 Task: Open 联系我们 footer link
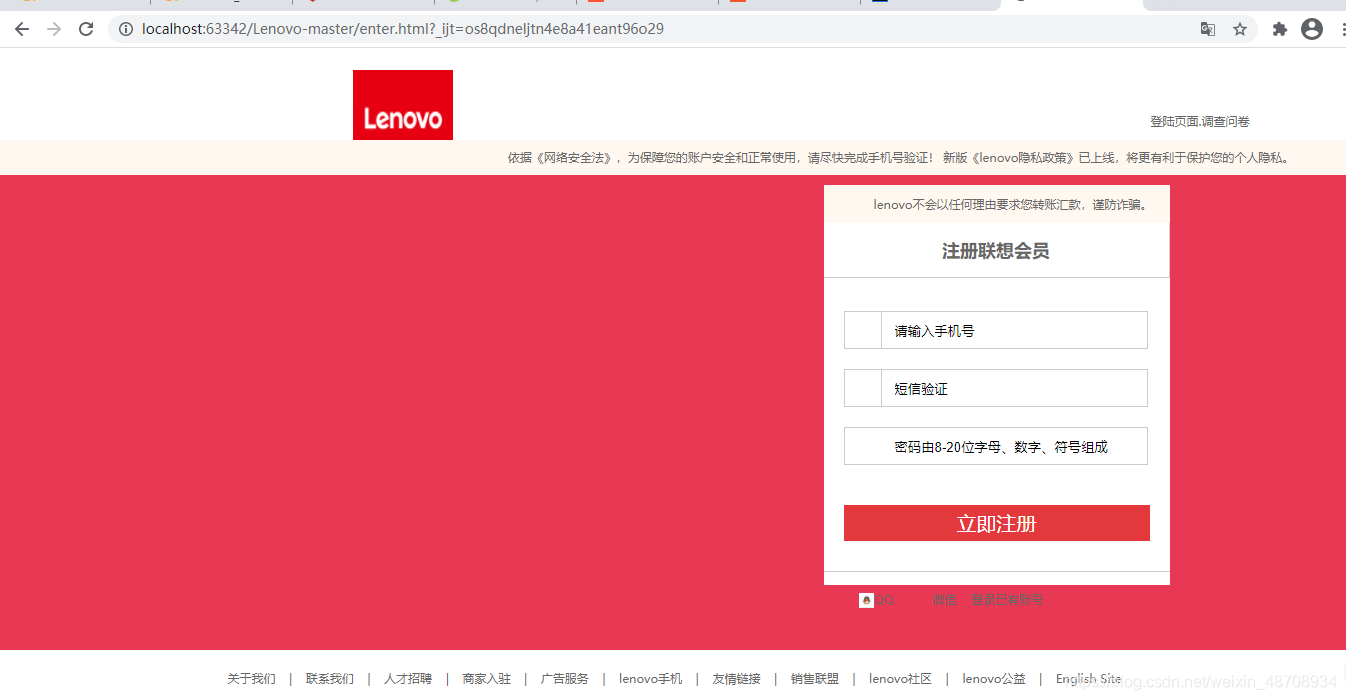pos(330,679)
